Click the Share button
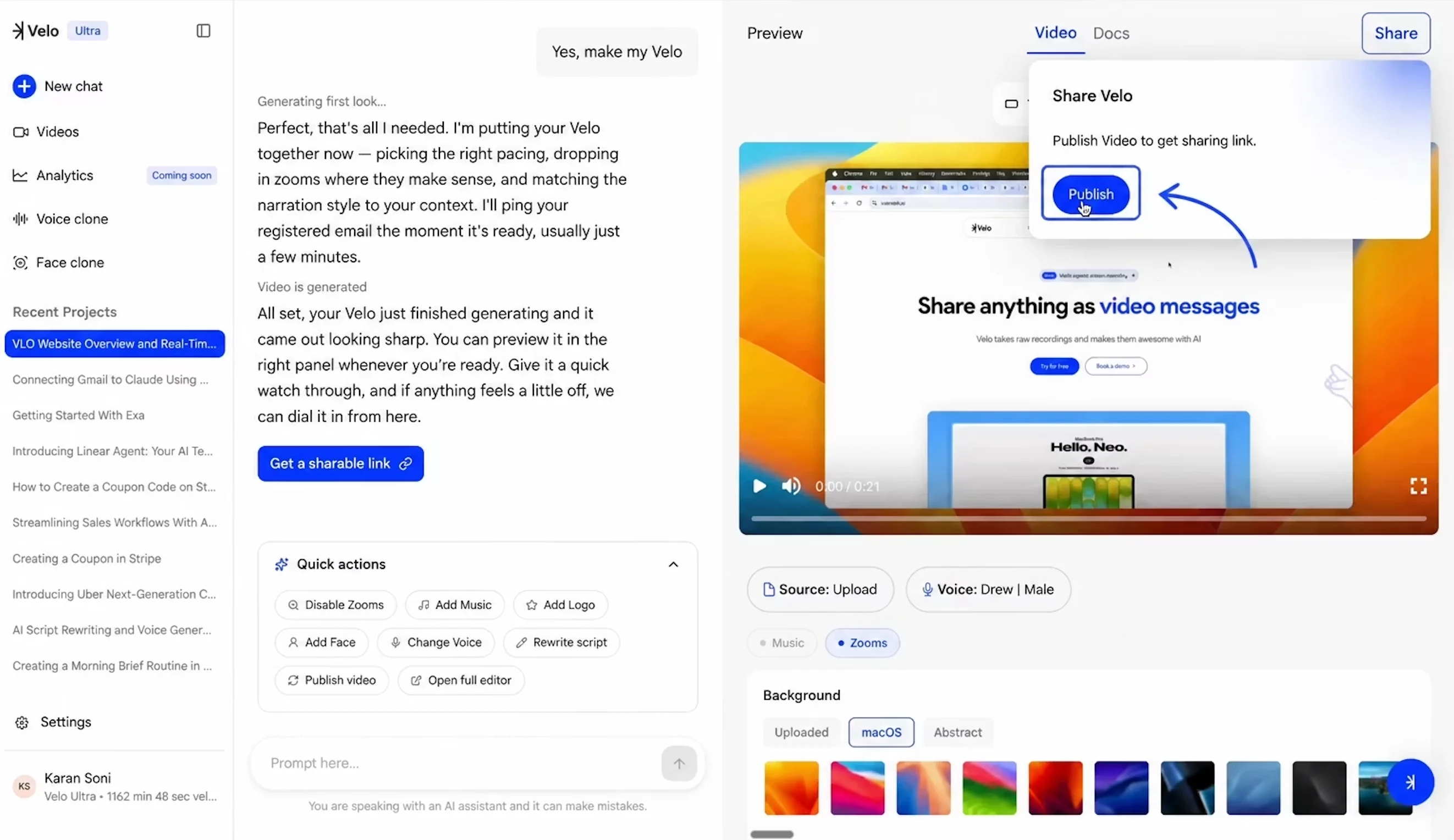The height and width of the screenshot is (840, 1454). tap(1396, 33)
